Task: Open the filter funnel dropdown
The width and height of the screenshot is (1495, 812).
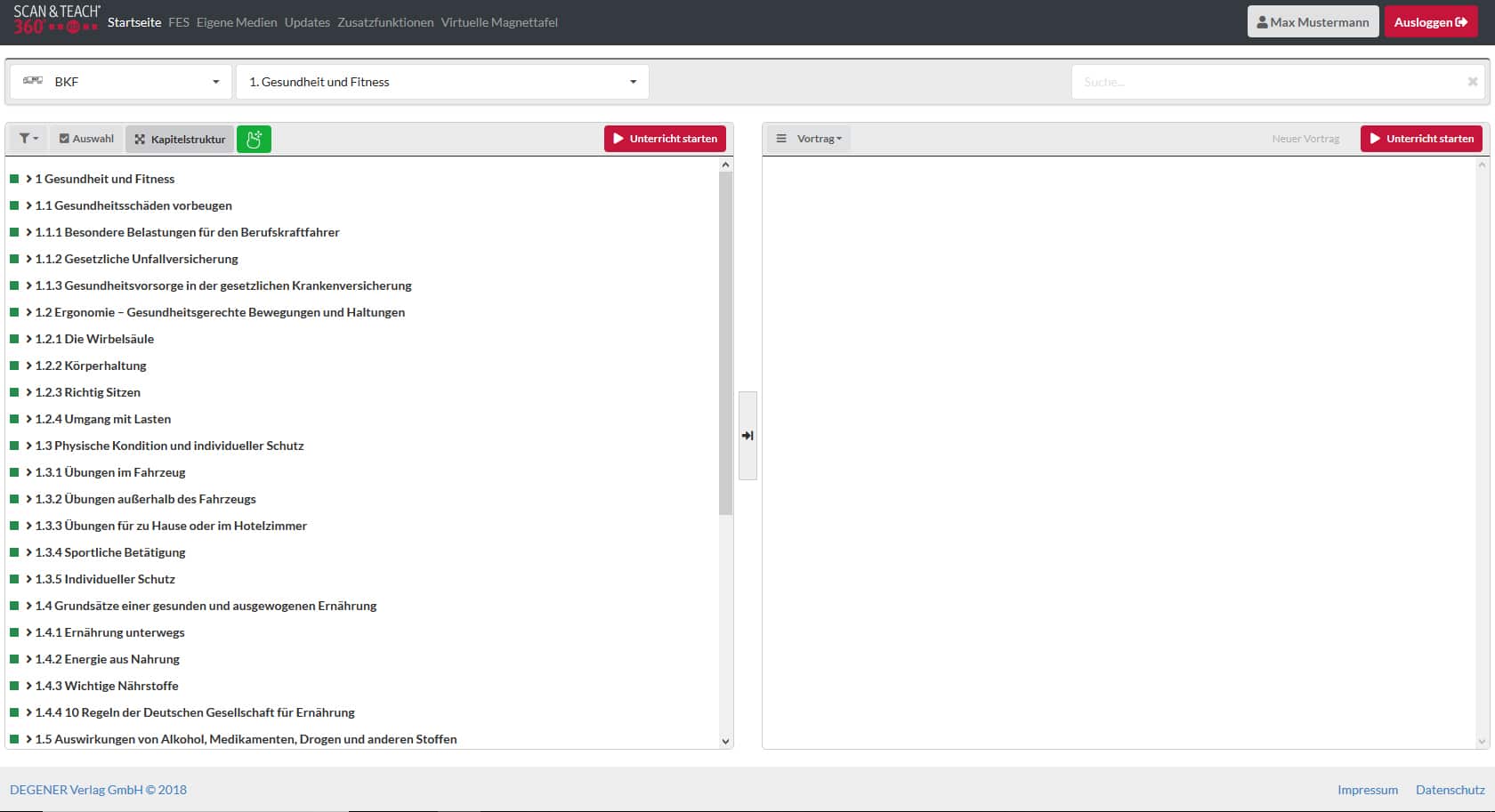Action: coord(29,139)
